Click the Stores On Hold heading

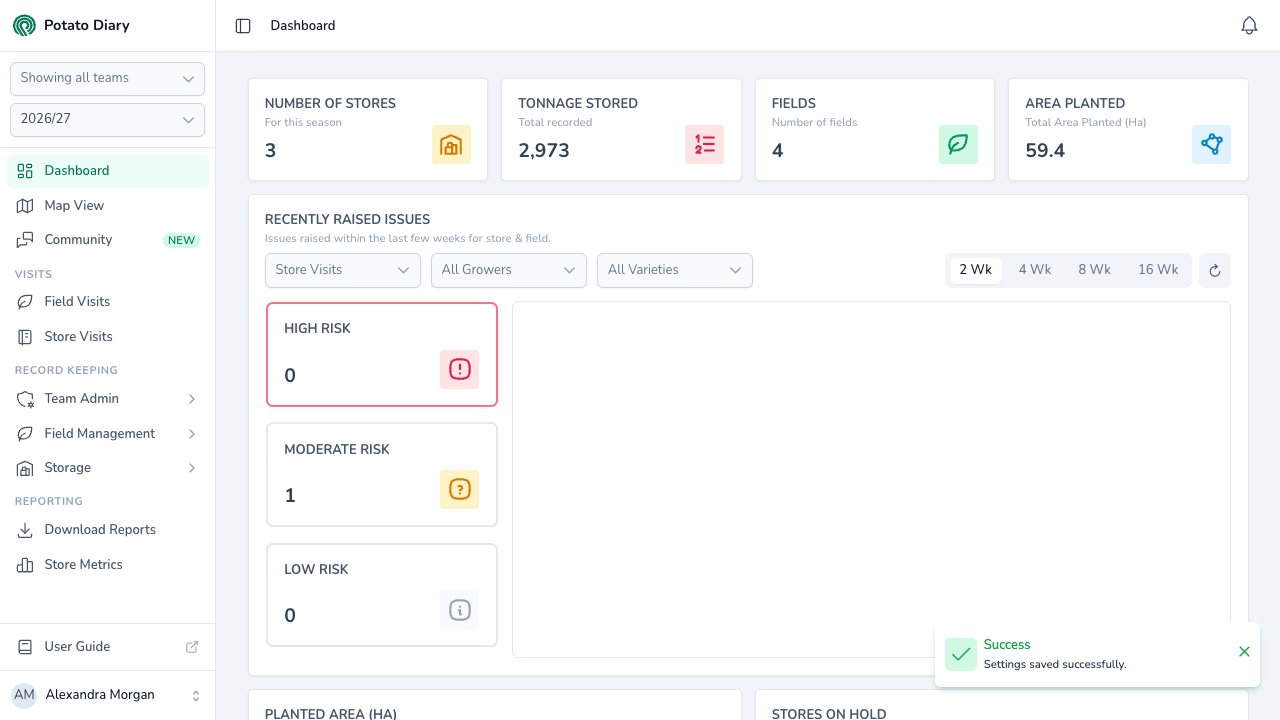[x=829, y=713]
